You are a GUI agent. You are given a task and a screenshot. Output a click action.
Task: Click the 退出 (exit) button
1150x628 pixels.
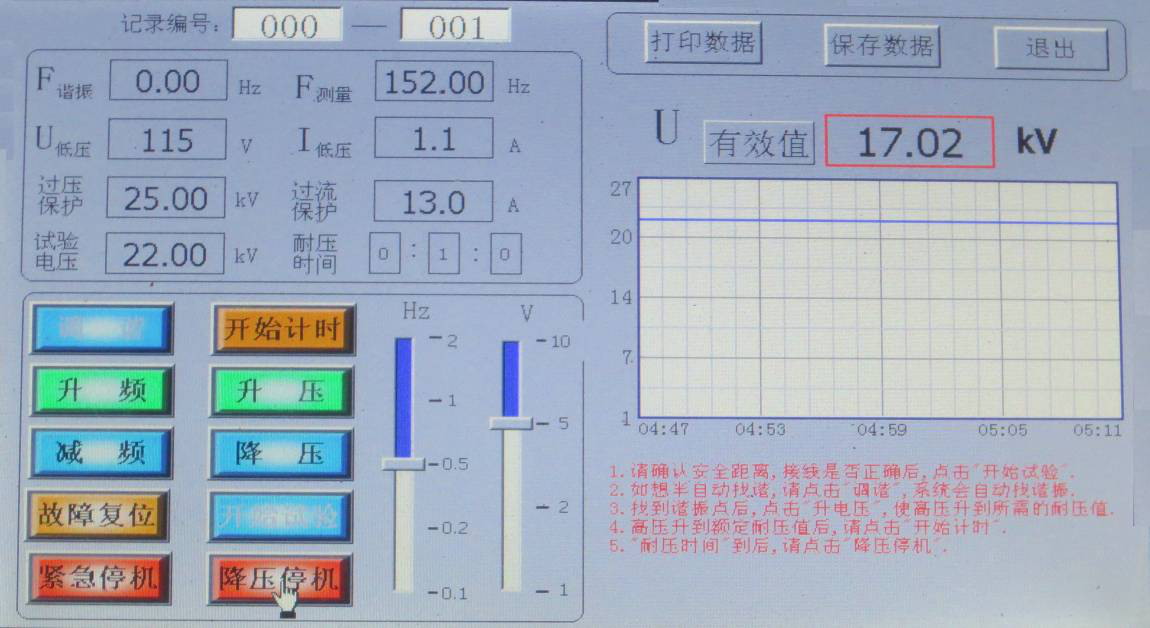(1050, 48)
